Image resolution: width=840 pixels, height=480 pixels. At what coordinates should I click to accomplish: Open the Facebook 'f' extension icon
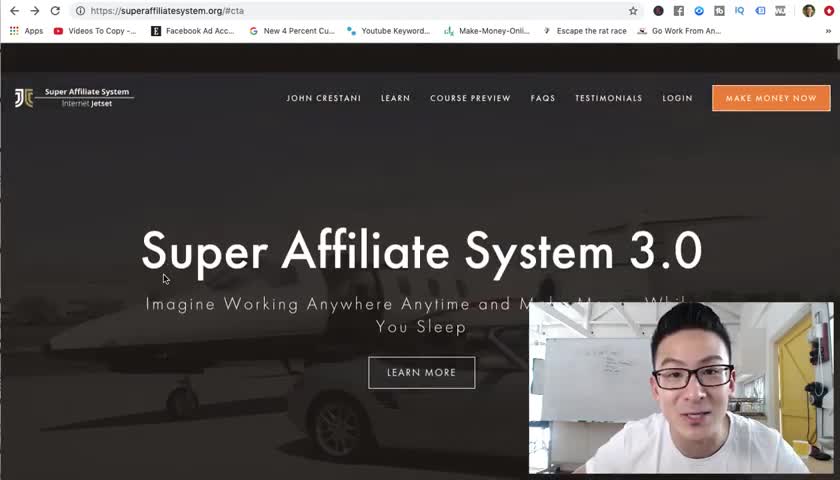pos(679,11)
